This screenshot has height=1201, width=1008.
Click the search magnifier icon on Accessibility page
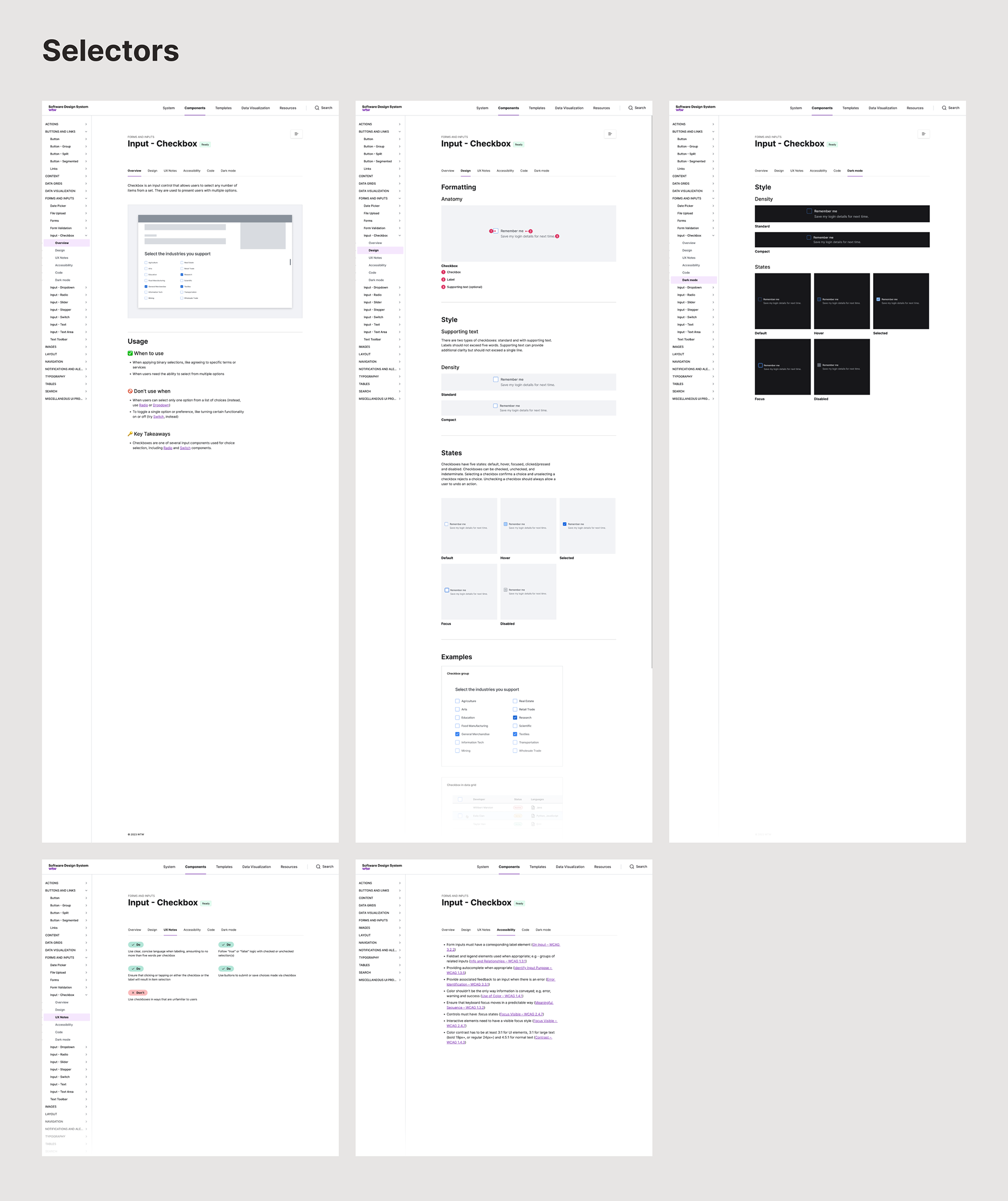point(632,867)
